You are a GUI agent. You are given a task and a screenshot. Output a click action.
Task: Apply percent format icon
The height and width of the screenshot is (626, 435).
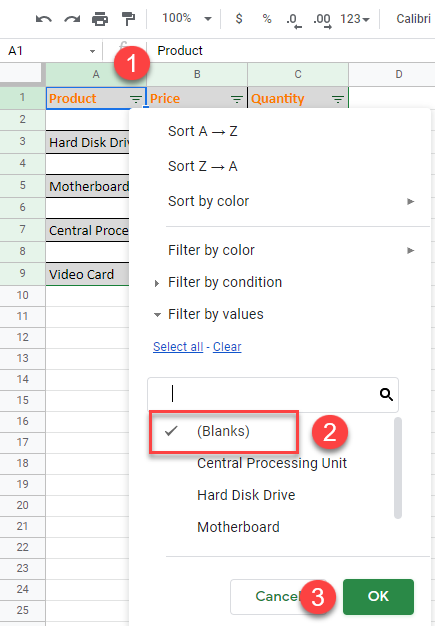[267, 19]
